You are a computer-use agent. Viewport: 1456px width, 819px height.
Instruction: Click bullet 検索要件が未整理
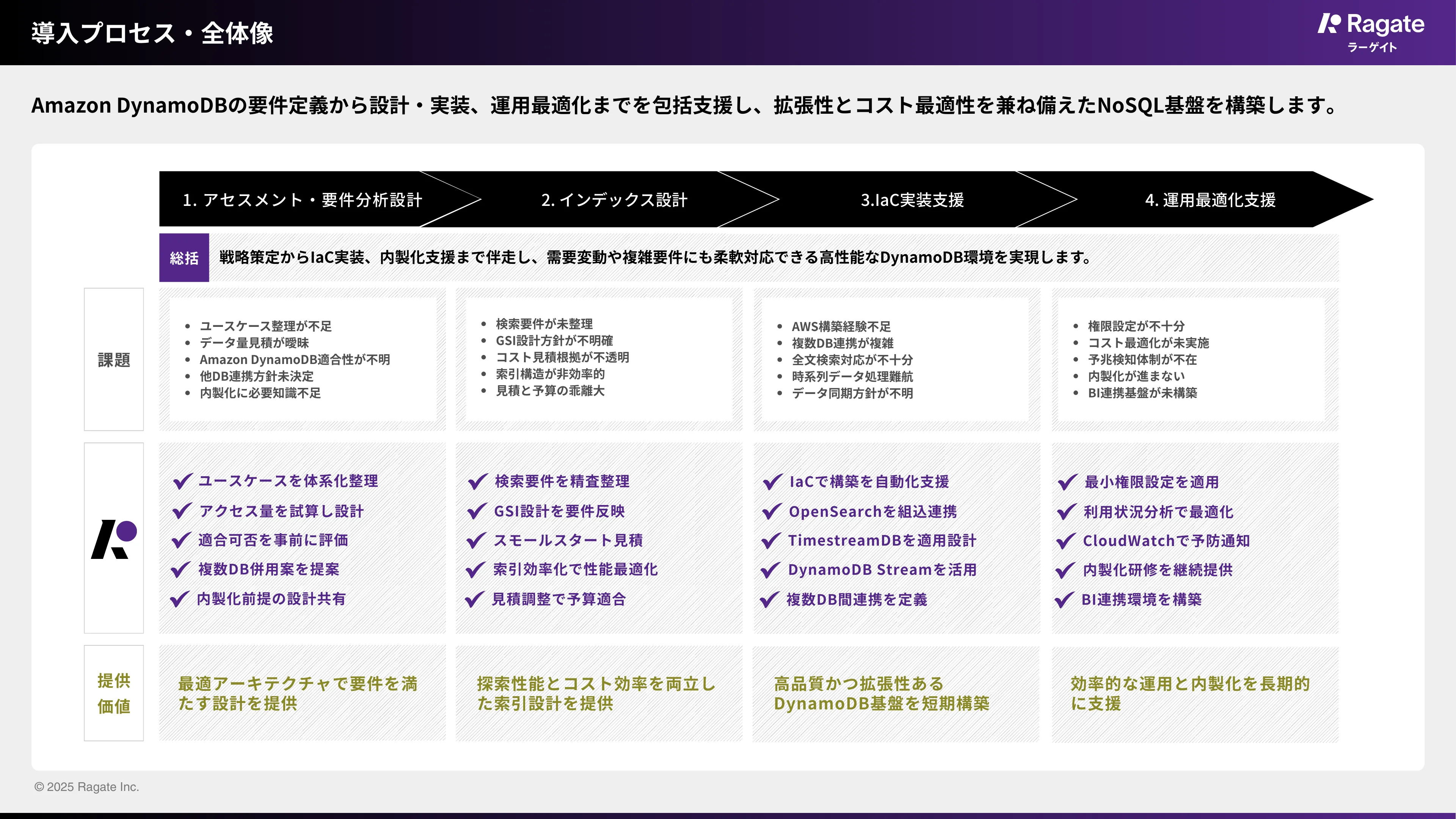coord(544,324)
